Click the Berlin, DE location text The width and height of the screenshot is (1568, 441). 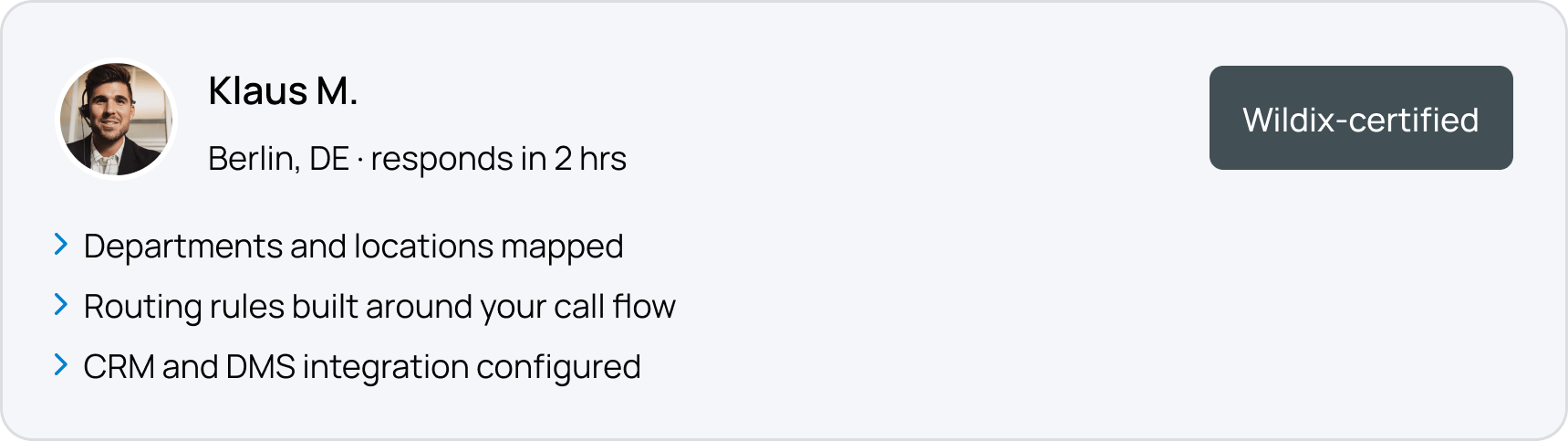click(278, 159)
